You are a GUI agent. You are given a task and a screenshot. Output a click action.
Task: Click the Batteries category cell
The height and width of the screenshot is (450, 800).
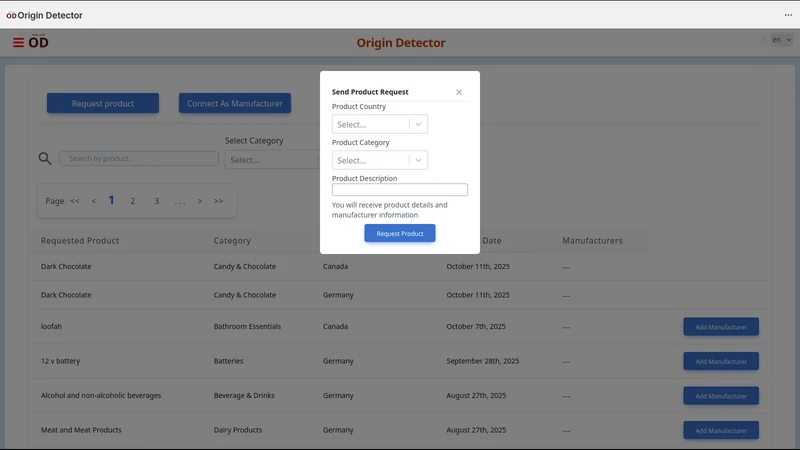click(x=228, y=361)
